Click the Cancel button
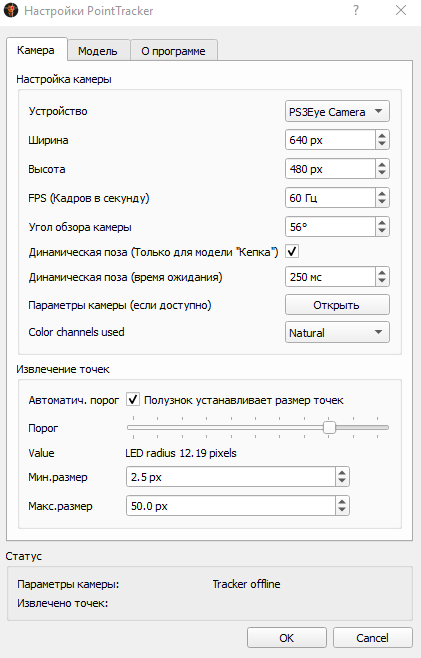Image resolution: width=421 pixels, height=658 pixels. click(372, 638)
